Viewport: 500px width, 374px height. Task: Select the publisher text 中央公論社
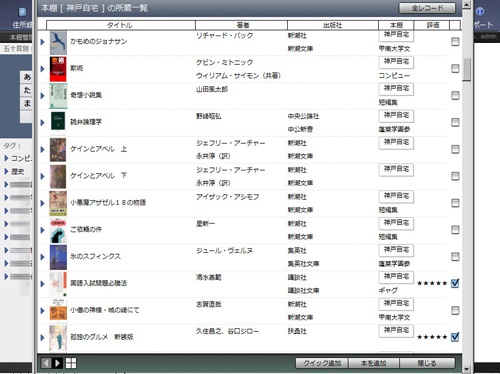coord(303,116)
